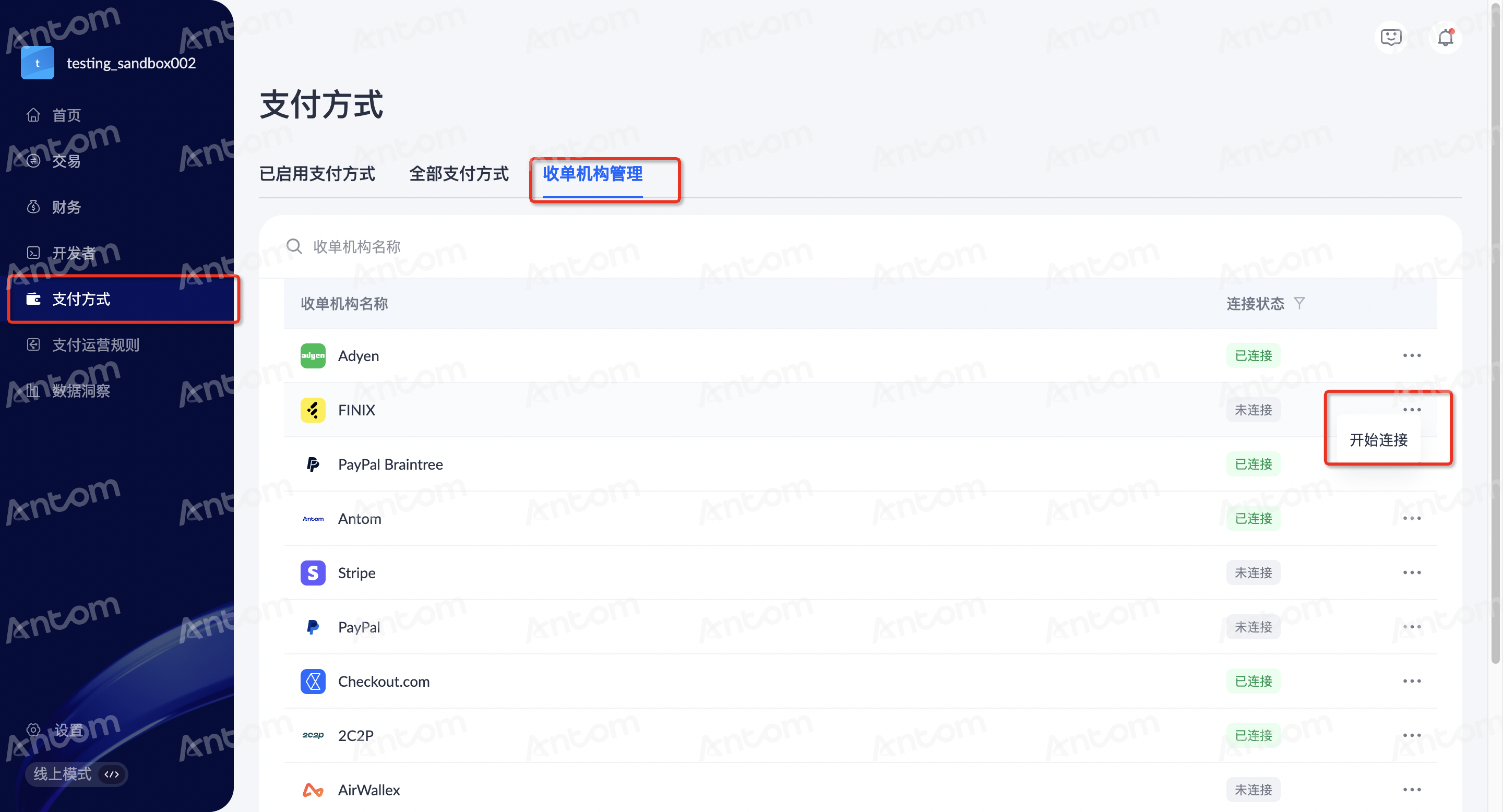Click the 已连接 status badge for 2C2P
This screenshot has width=1503, height=812.
(x=1253, y=736)
